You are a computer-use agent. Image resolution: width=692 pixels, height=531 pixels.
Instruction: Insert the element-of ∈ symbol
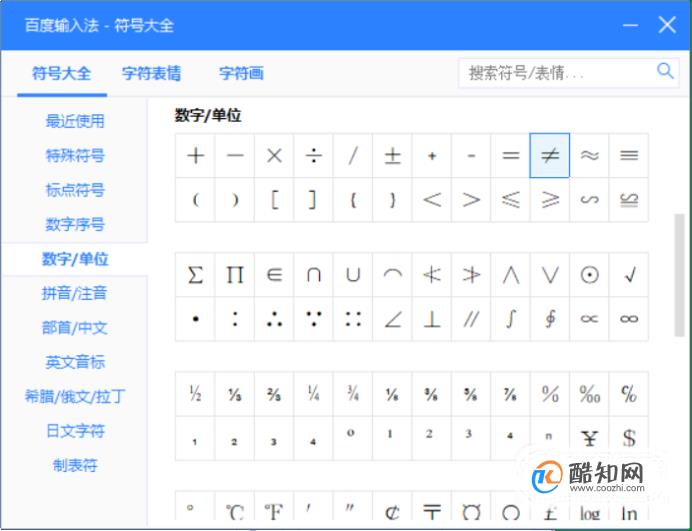pos(274,275)
